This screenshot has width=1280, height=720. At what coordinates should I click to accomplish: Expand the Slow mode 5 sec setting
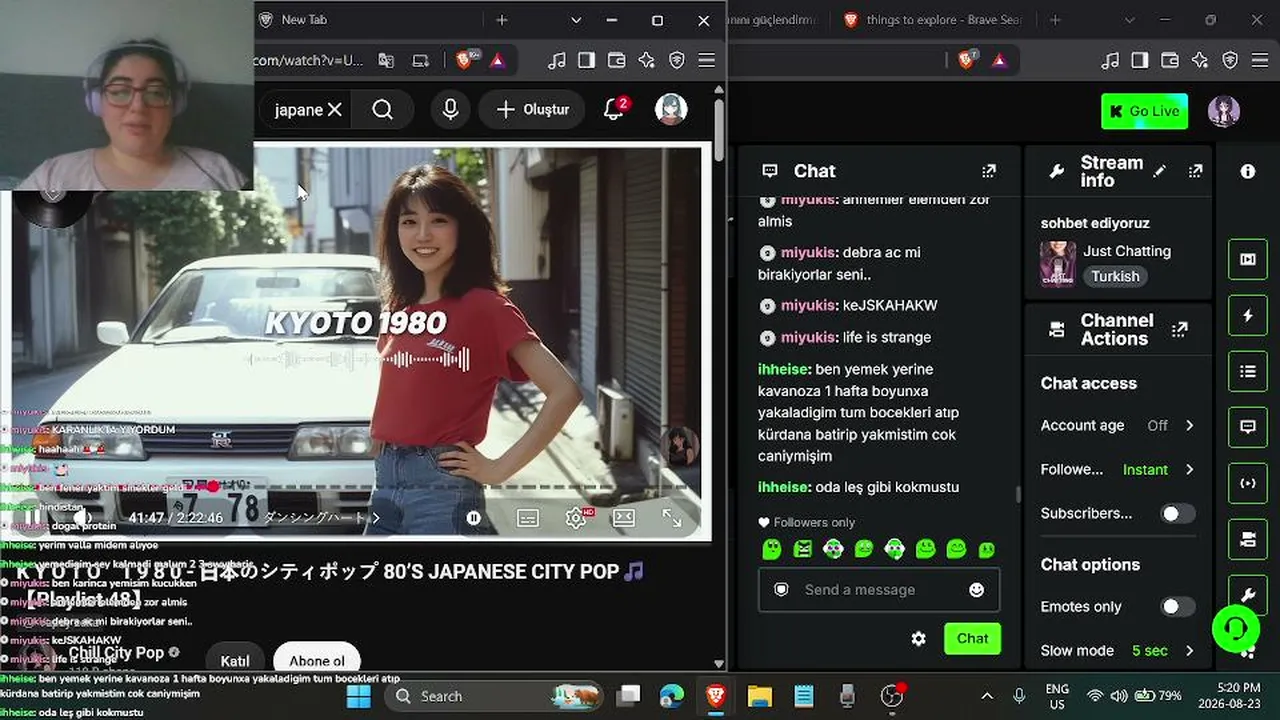(x=1118, y=650)
